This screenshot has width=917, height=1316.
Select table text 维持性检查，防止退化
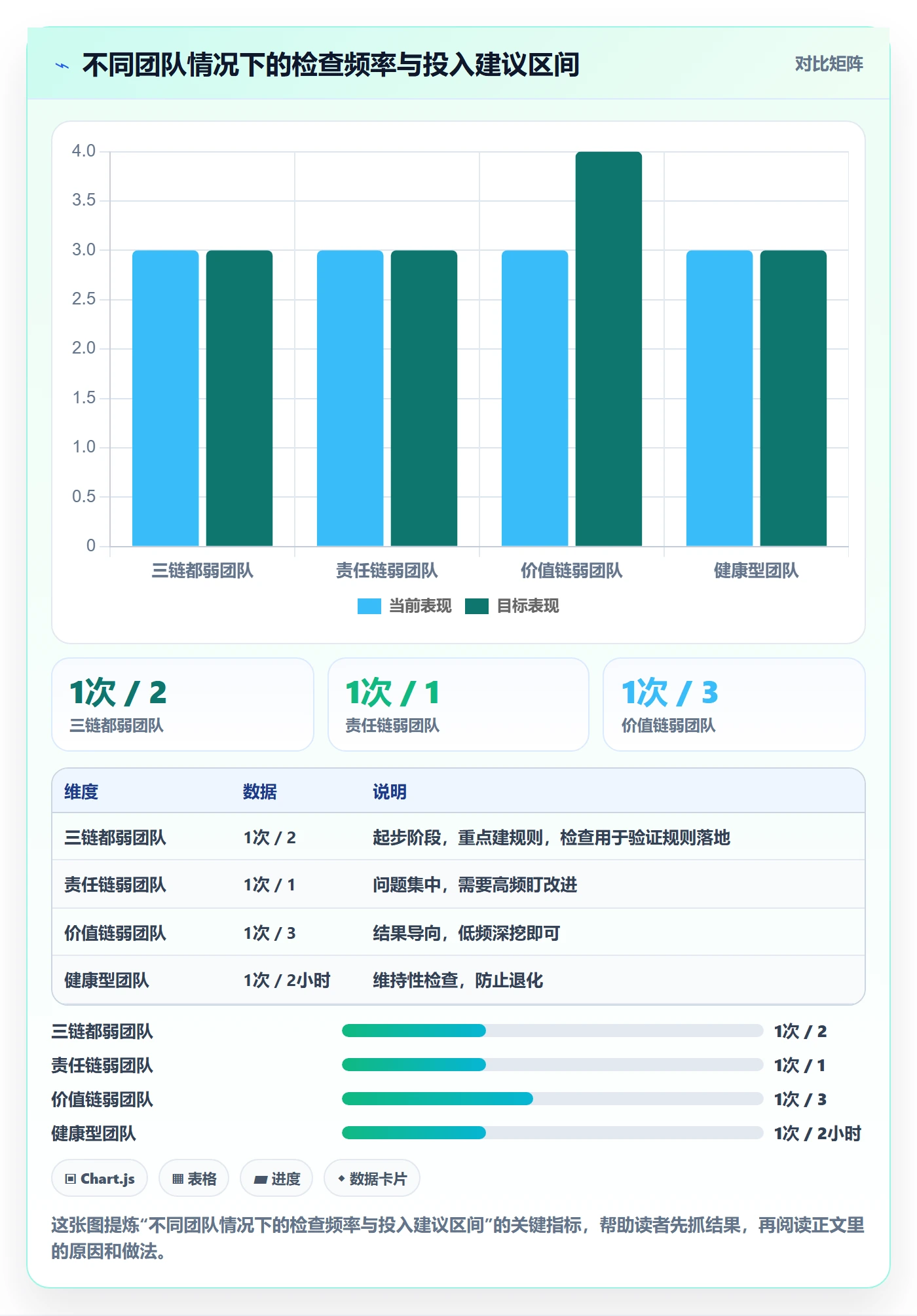(x=458, y=980)
